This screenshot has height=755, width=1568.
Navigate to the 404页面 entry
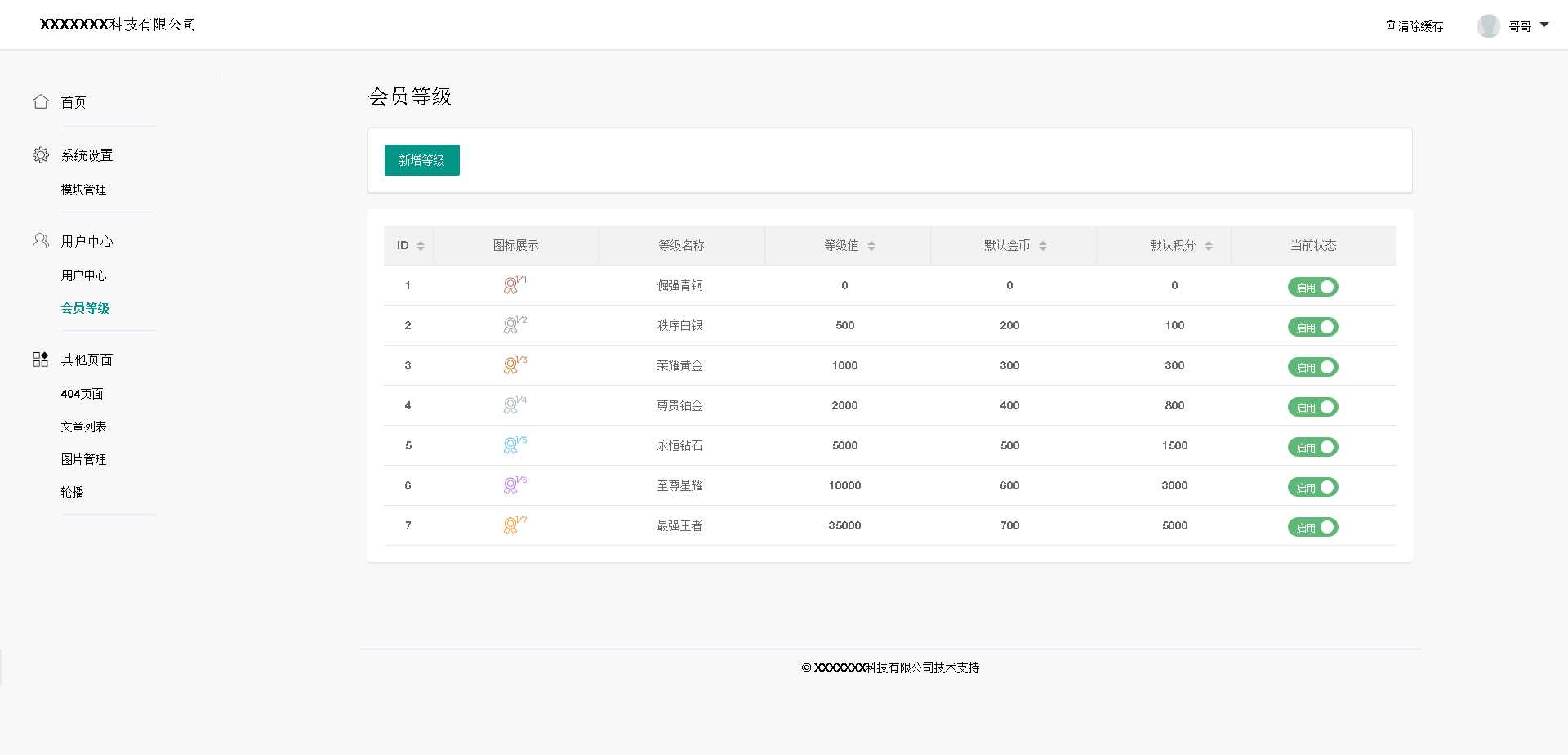point(82,394)
